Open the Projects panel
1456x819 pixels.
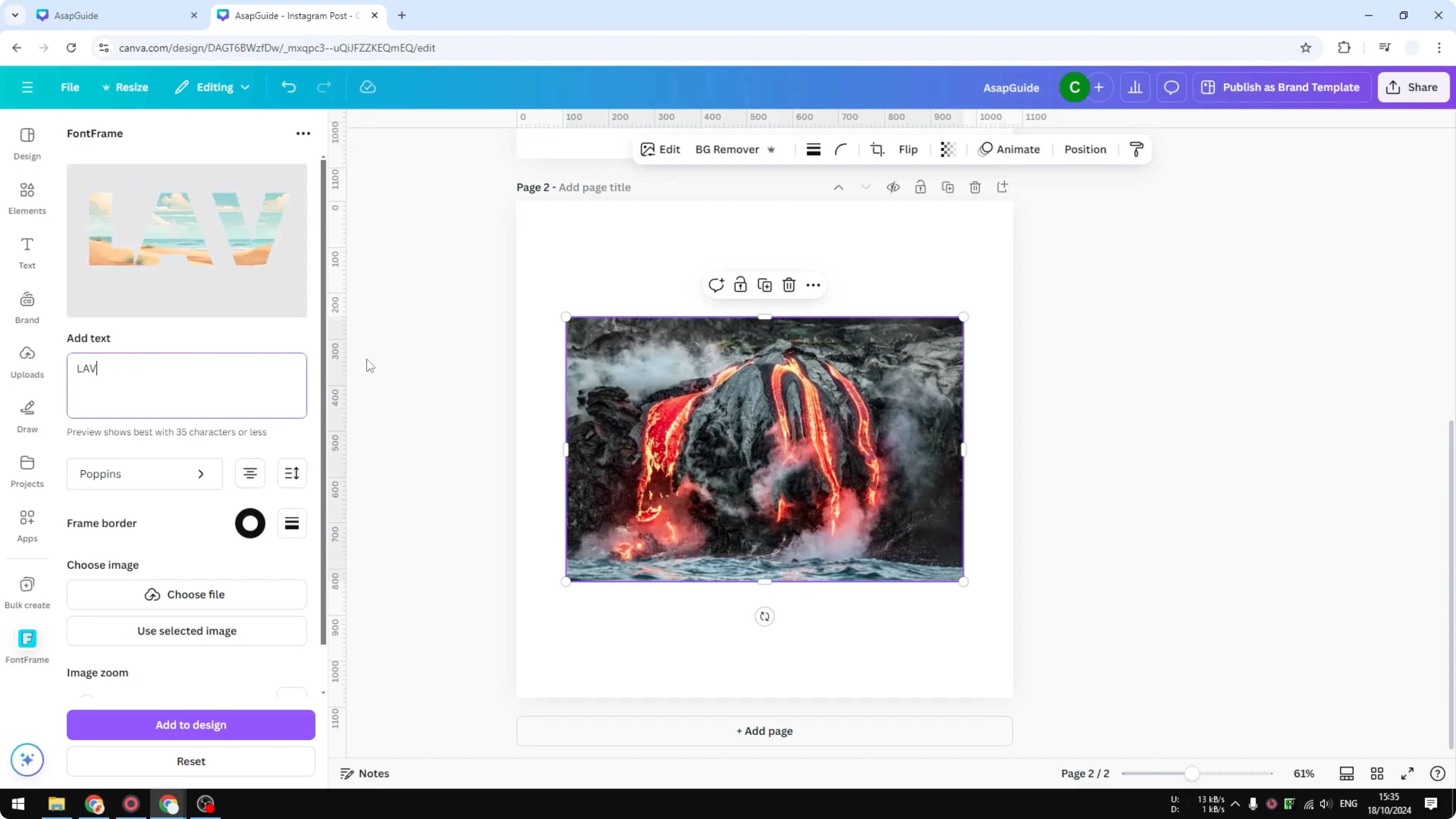point(27,471)
